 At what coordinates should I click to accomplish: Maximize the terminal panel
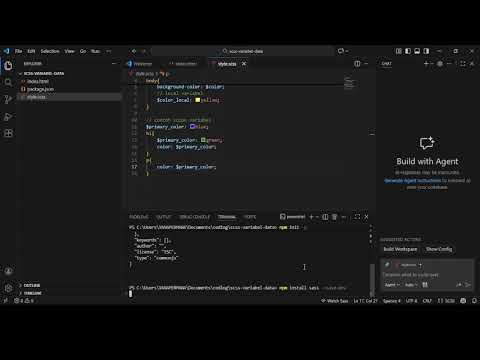[357, 217]
